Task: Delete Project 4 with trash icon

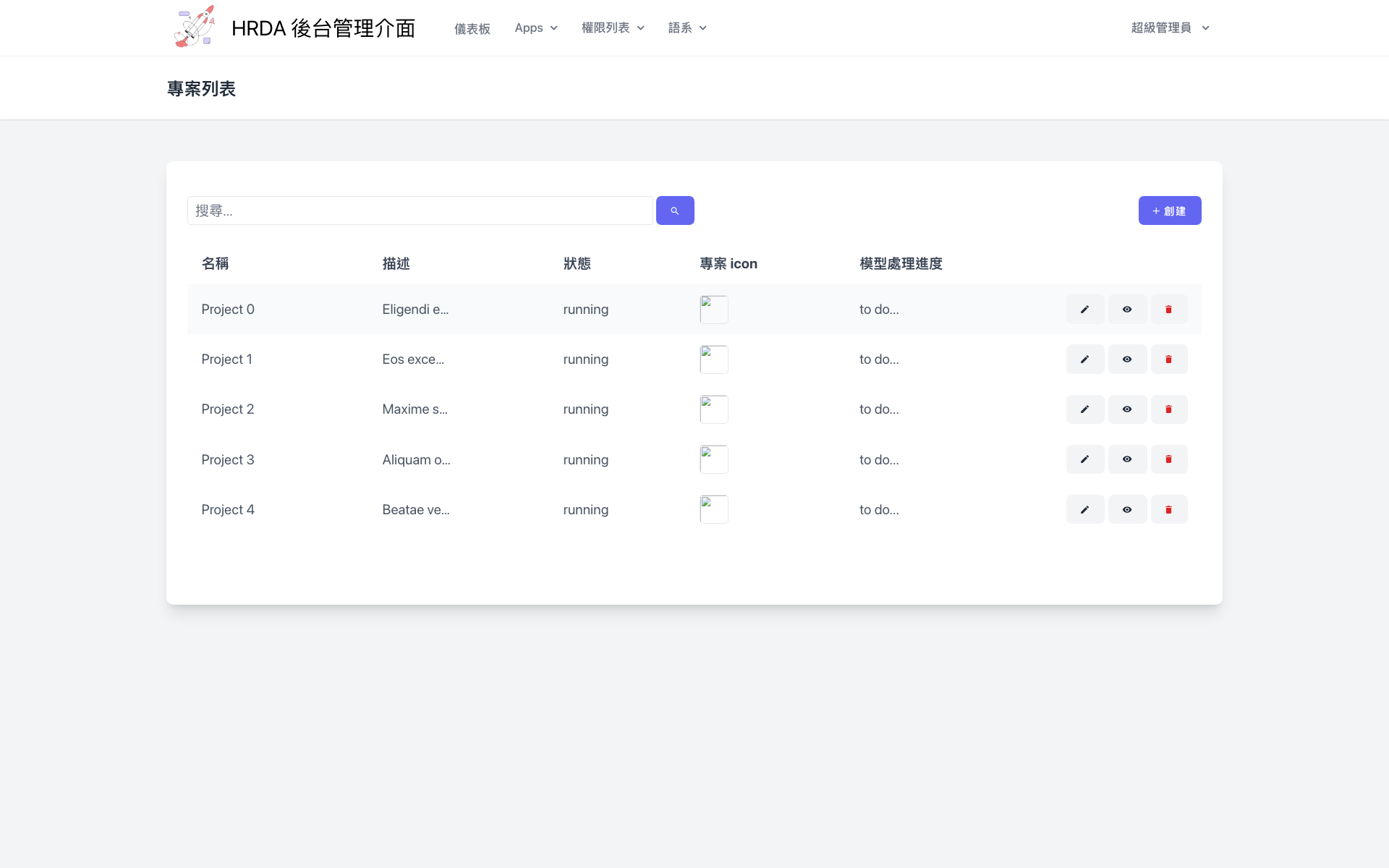Action: coord(1168,510)
